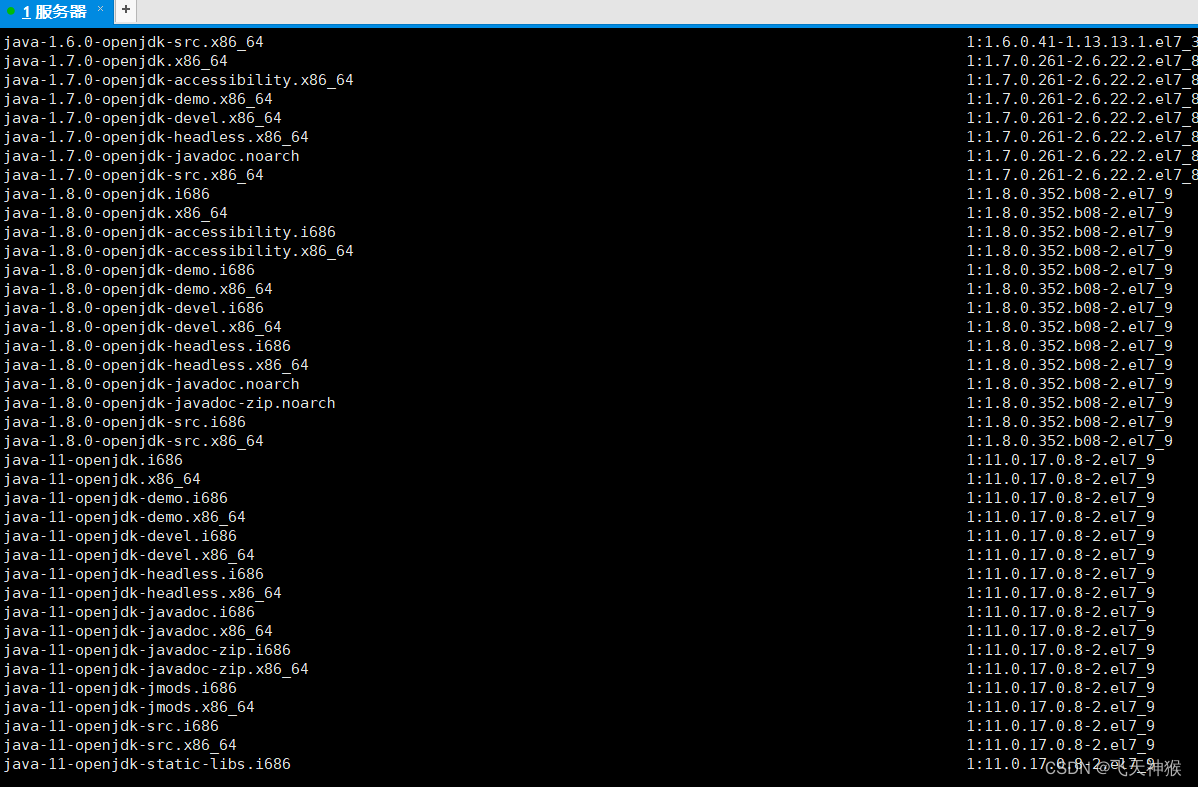Open a new session tab with plus button
This screenshot has height=787, width=1198.
pos(125,10)
